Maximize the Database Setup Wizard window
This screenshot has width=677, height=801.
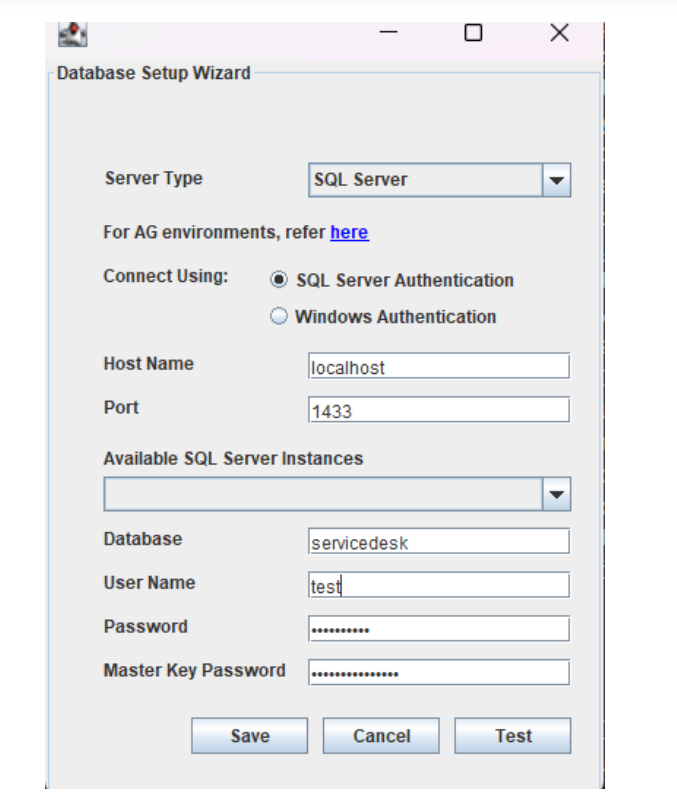473,33
